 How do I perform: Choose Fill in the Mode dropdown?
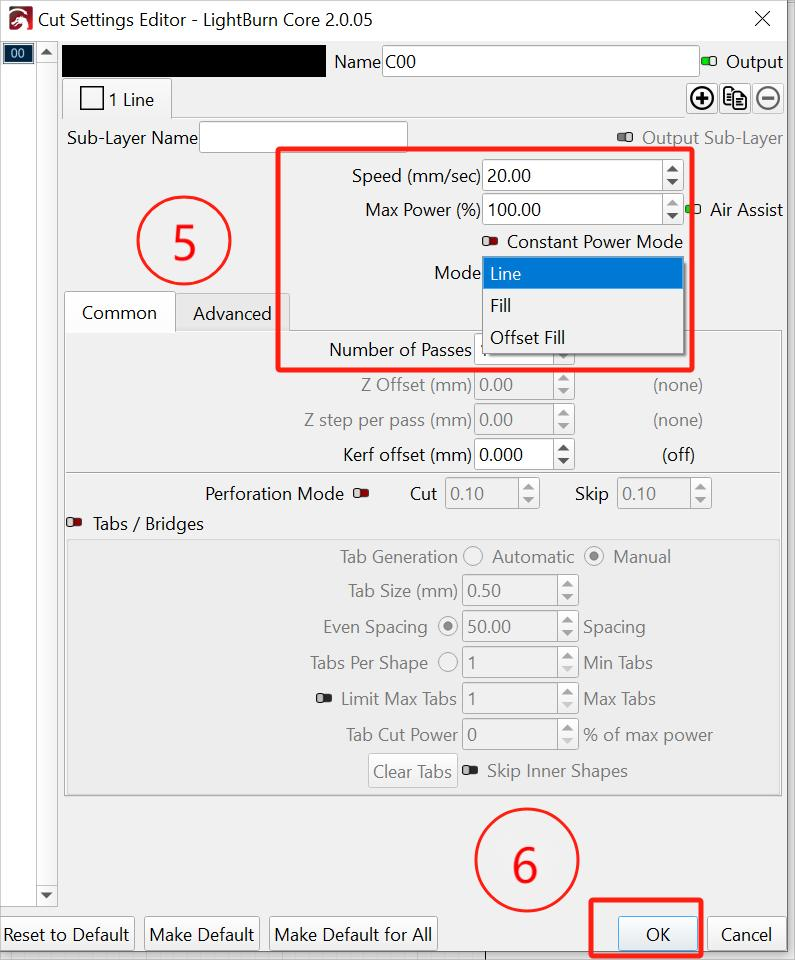[x=583, y=305]
